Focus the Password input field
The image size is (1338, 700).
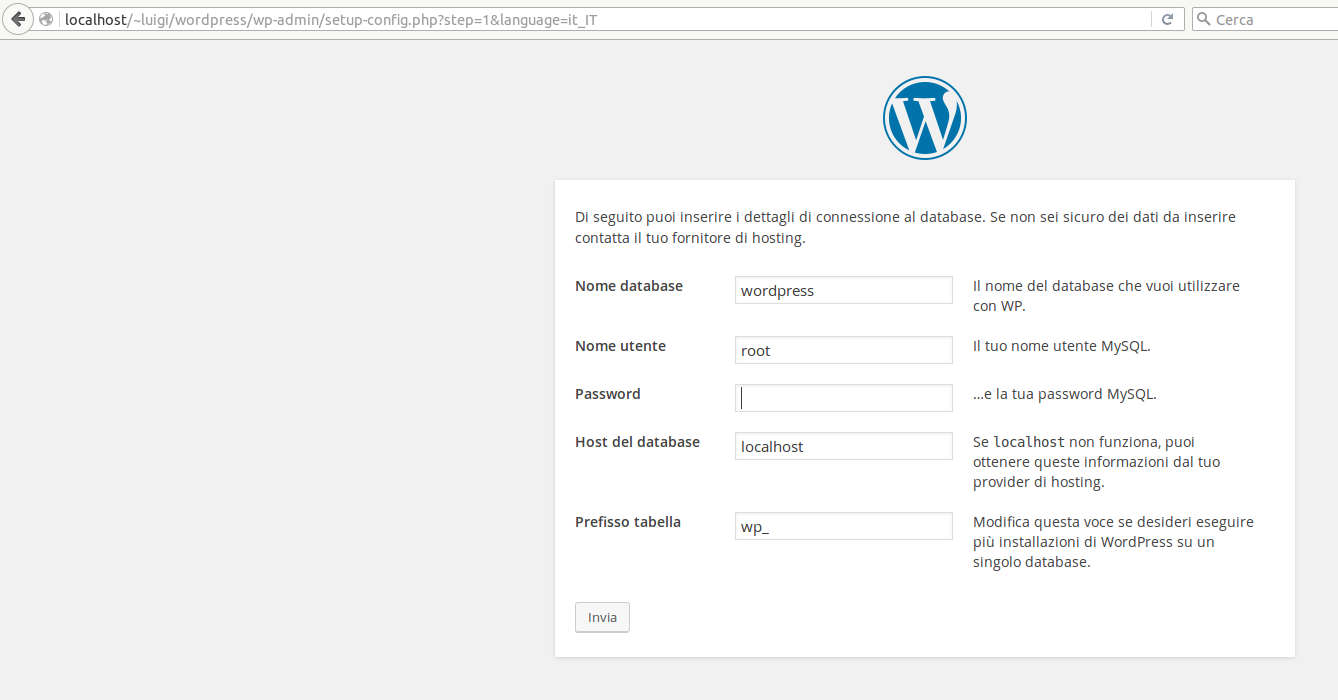pyautogui.click(x=844, y=398)
